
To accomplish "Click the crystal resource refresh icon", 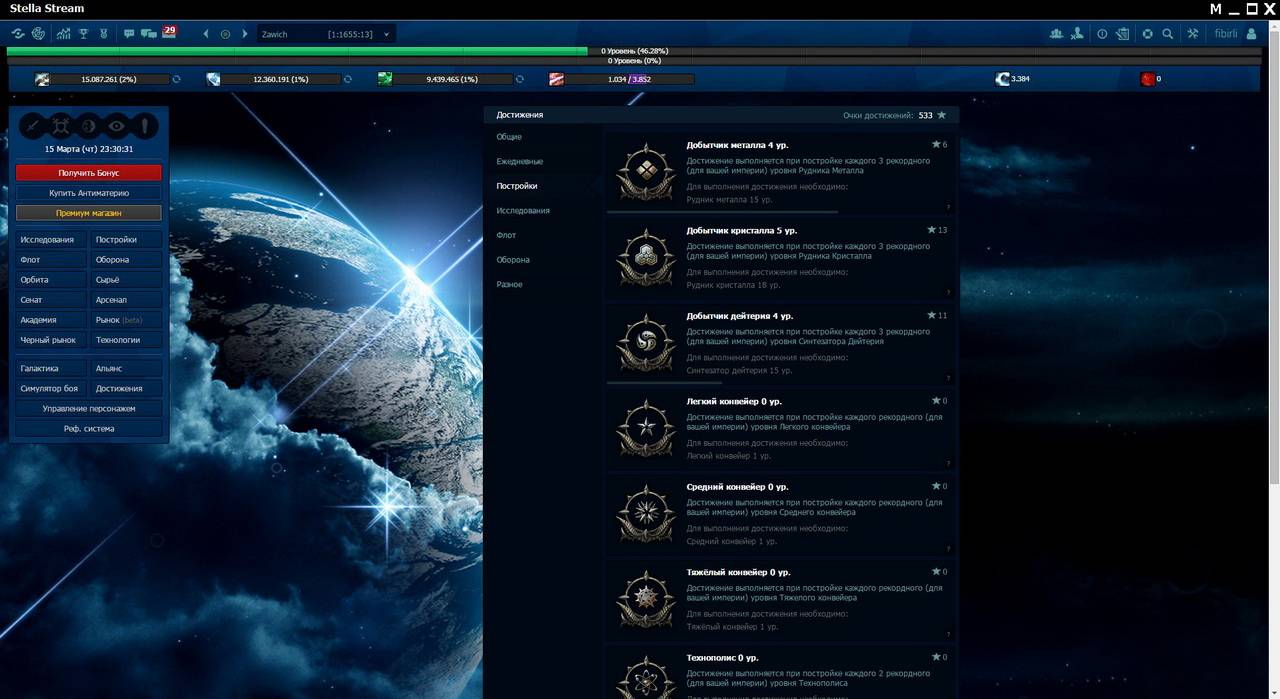I will pos(348,79).
